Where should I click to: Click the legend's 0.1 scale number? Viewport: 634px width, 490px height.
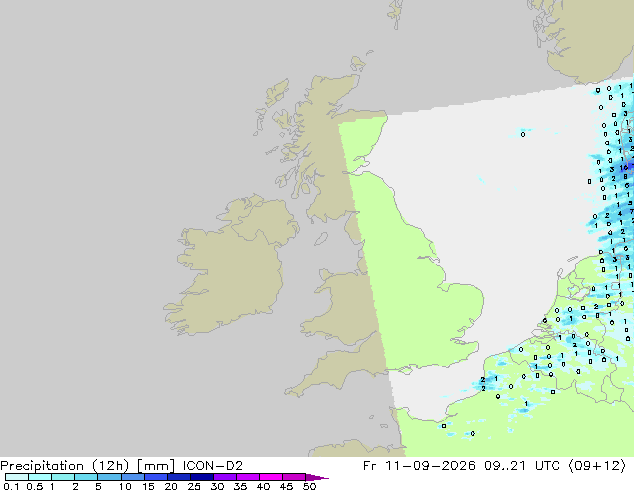[11, 486]
